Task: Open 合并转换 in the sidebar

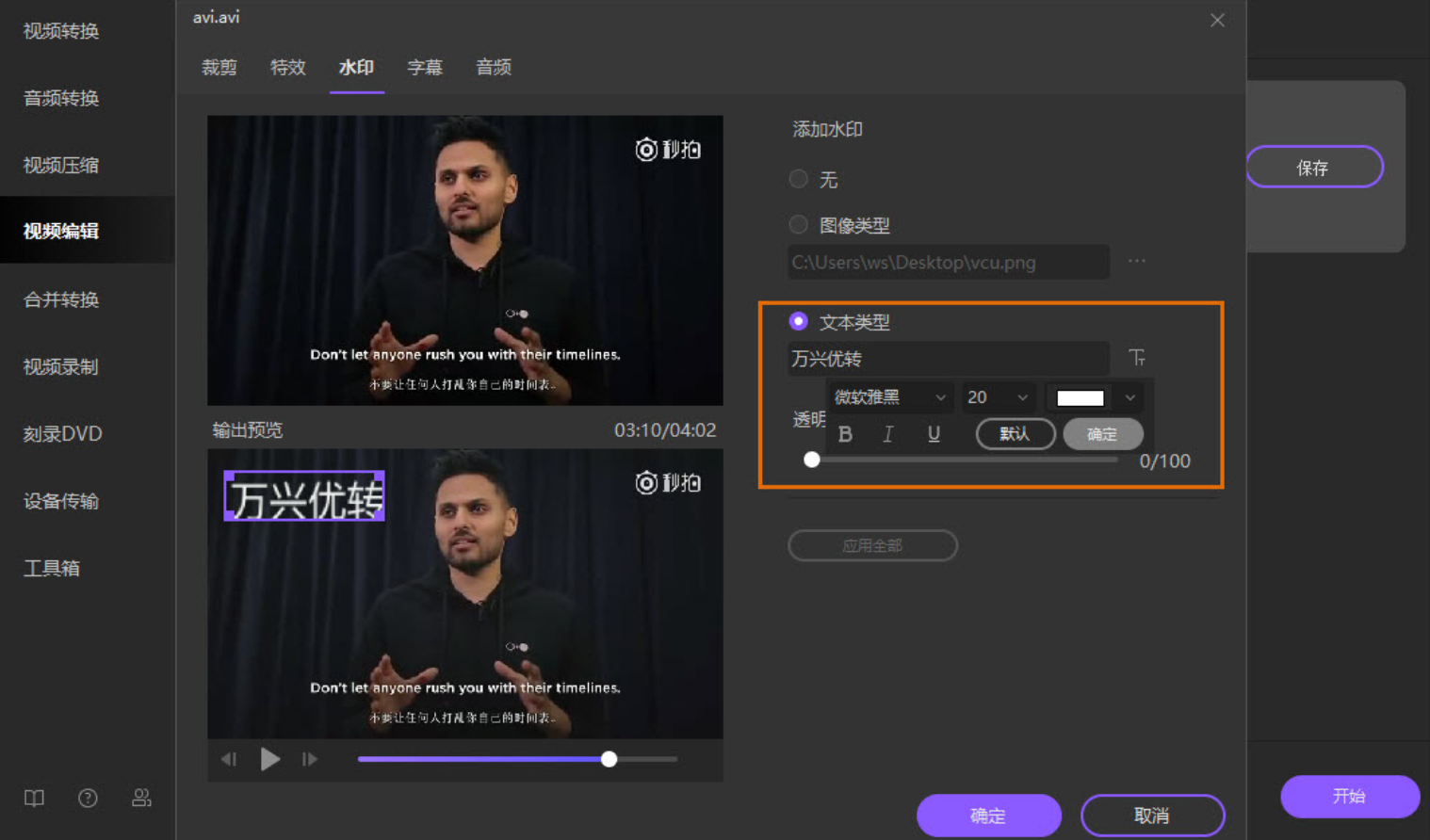Action: (61, 299)
